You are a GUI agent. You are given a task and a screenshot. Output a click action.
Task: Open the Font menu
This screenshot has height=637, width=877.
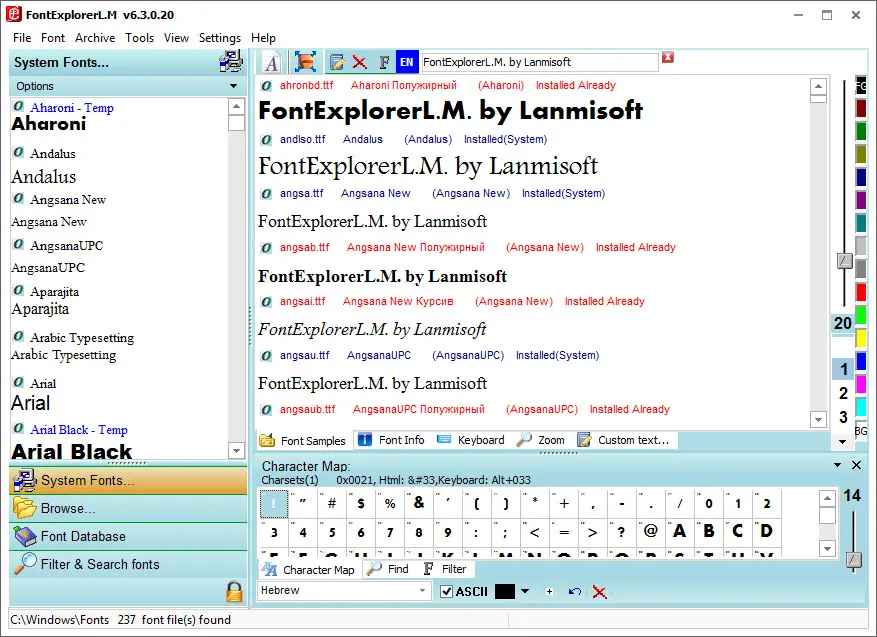coord(53,37)
